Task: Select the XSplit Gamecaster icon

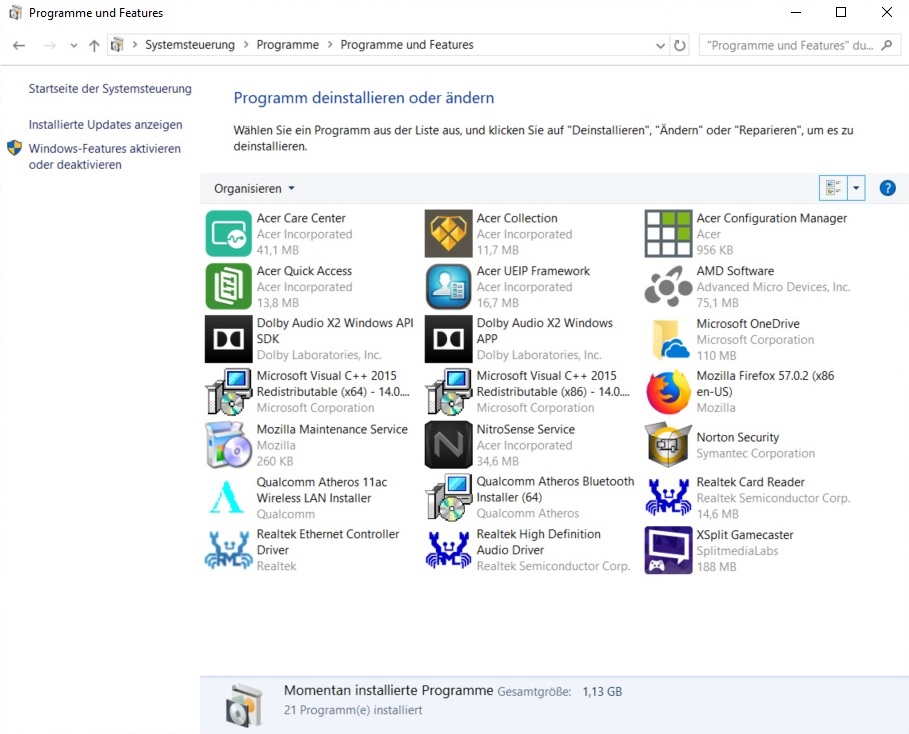Action: tap(668, 550)
